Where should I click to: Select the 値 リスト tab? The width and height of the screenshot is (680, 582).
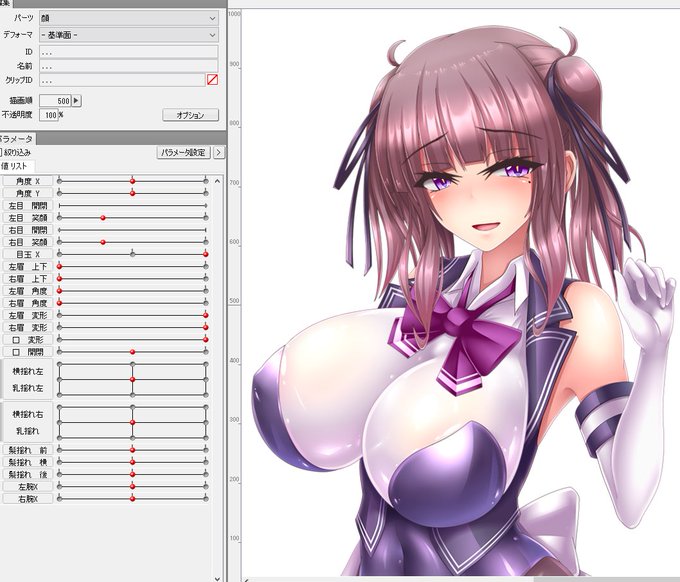pyautogui.click(x=15, y=166)
